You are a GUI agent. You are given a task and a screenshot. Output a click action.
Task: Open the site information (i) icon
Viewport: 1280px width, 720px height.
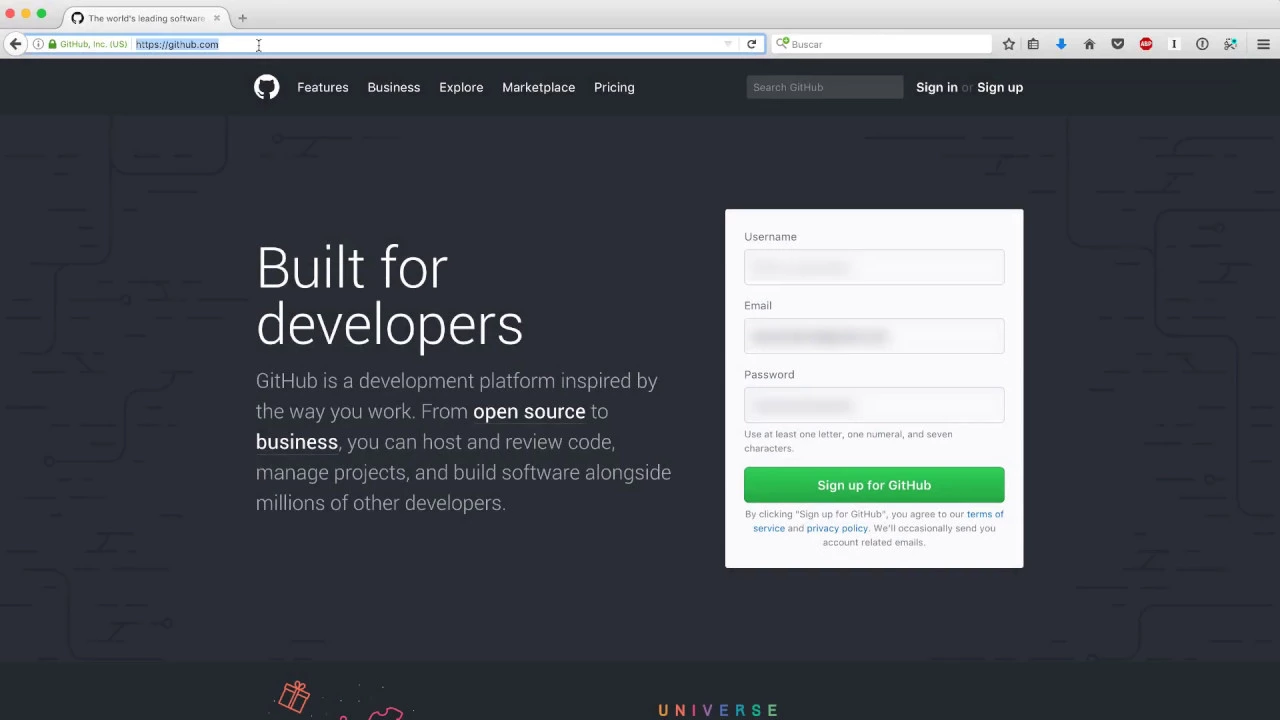click(x=38, y=44)
